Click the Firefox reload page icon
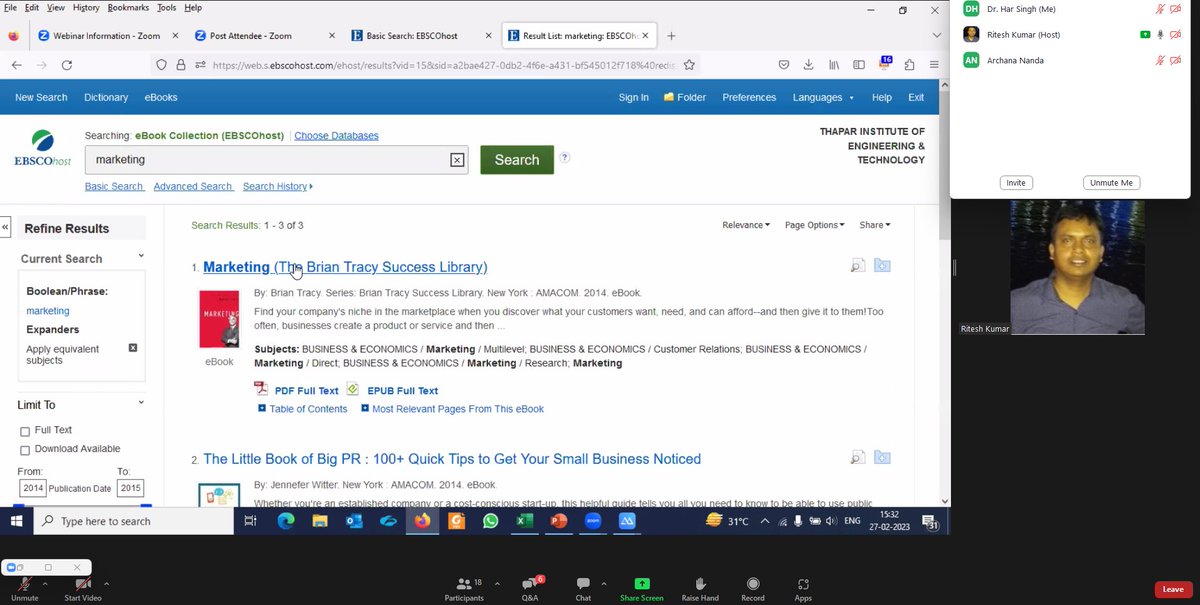 pyautogui.click(x=67, y=65)
